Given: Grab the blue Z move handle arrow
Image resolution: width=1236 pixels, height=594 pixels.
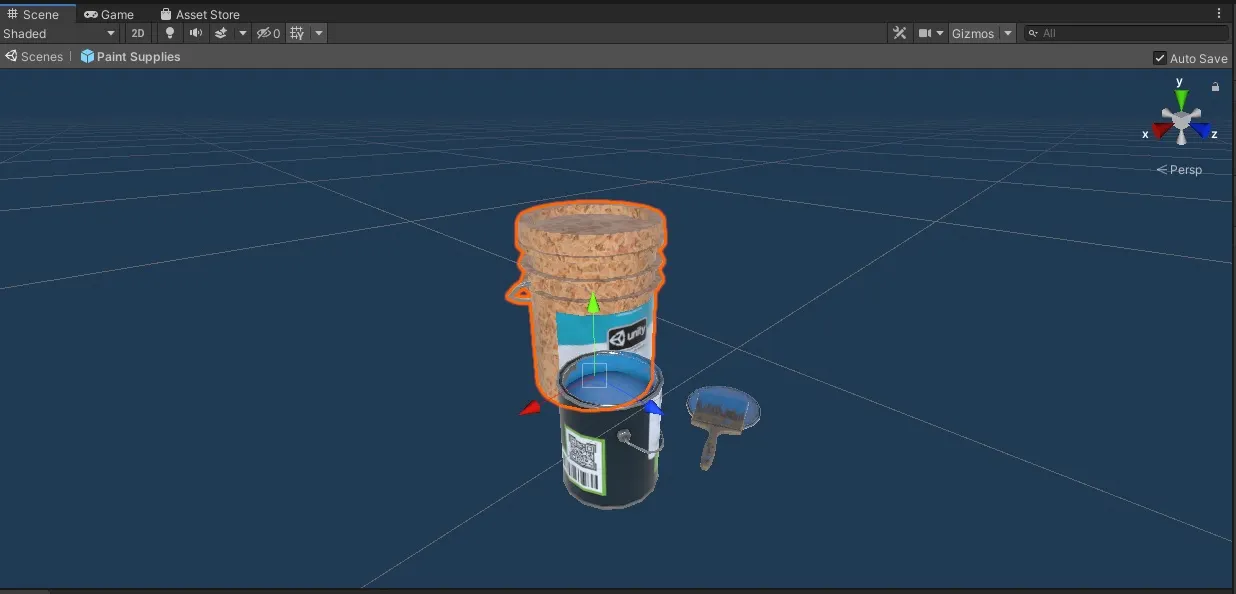Looking at the screenshot, I should pyautogui.click(x=653, y=408).
